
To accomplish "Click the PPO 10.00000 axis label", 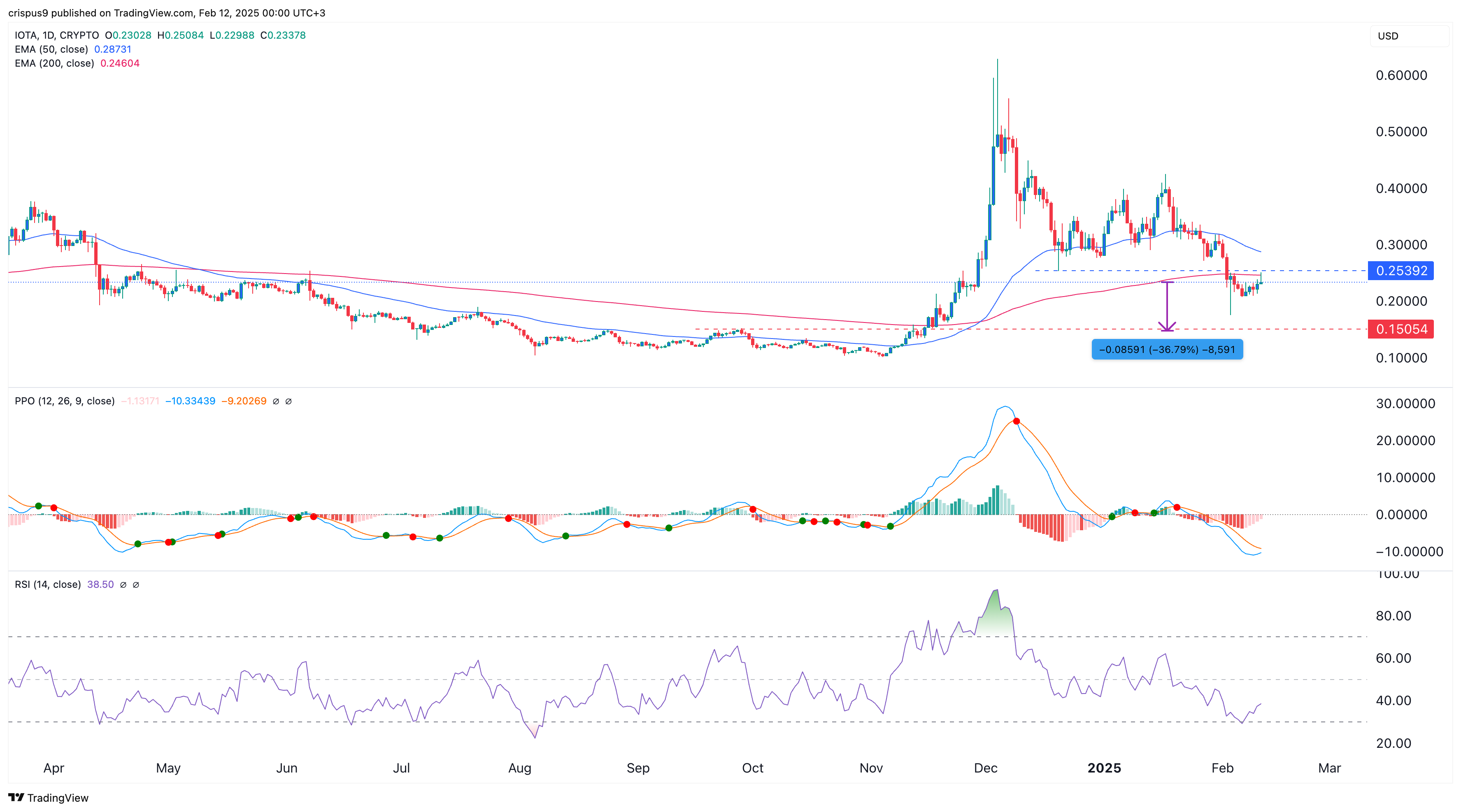I will [x=1405, y=478].
